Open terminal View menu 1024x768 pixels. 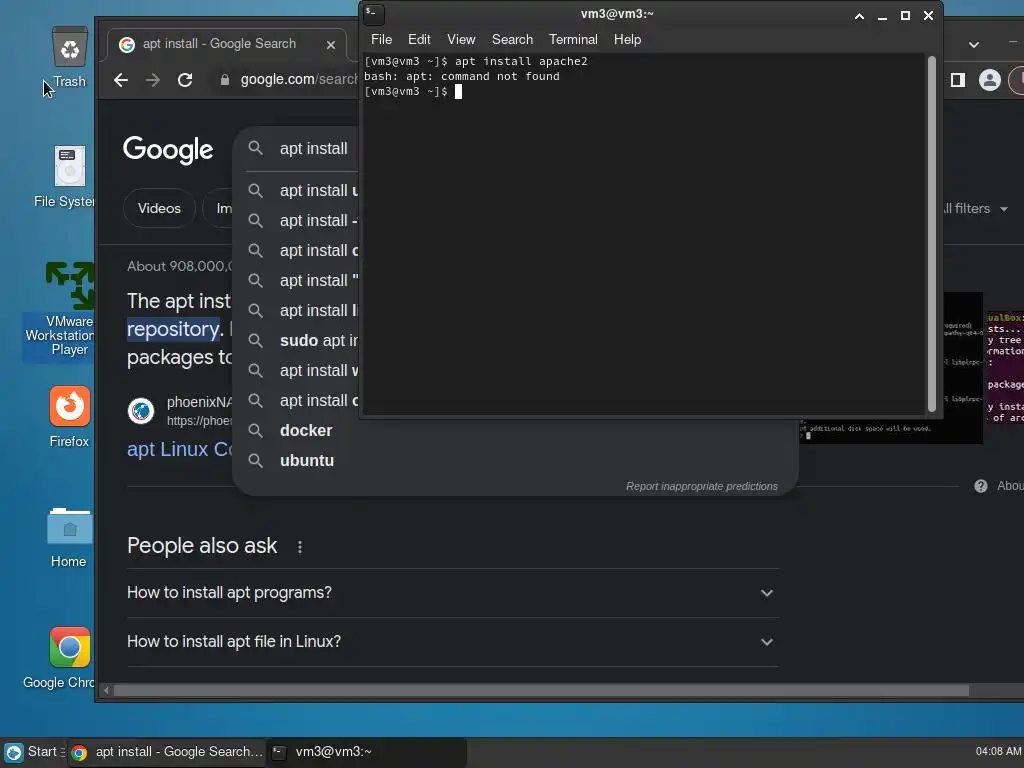tap(460, 39)
